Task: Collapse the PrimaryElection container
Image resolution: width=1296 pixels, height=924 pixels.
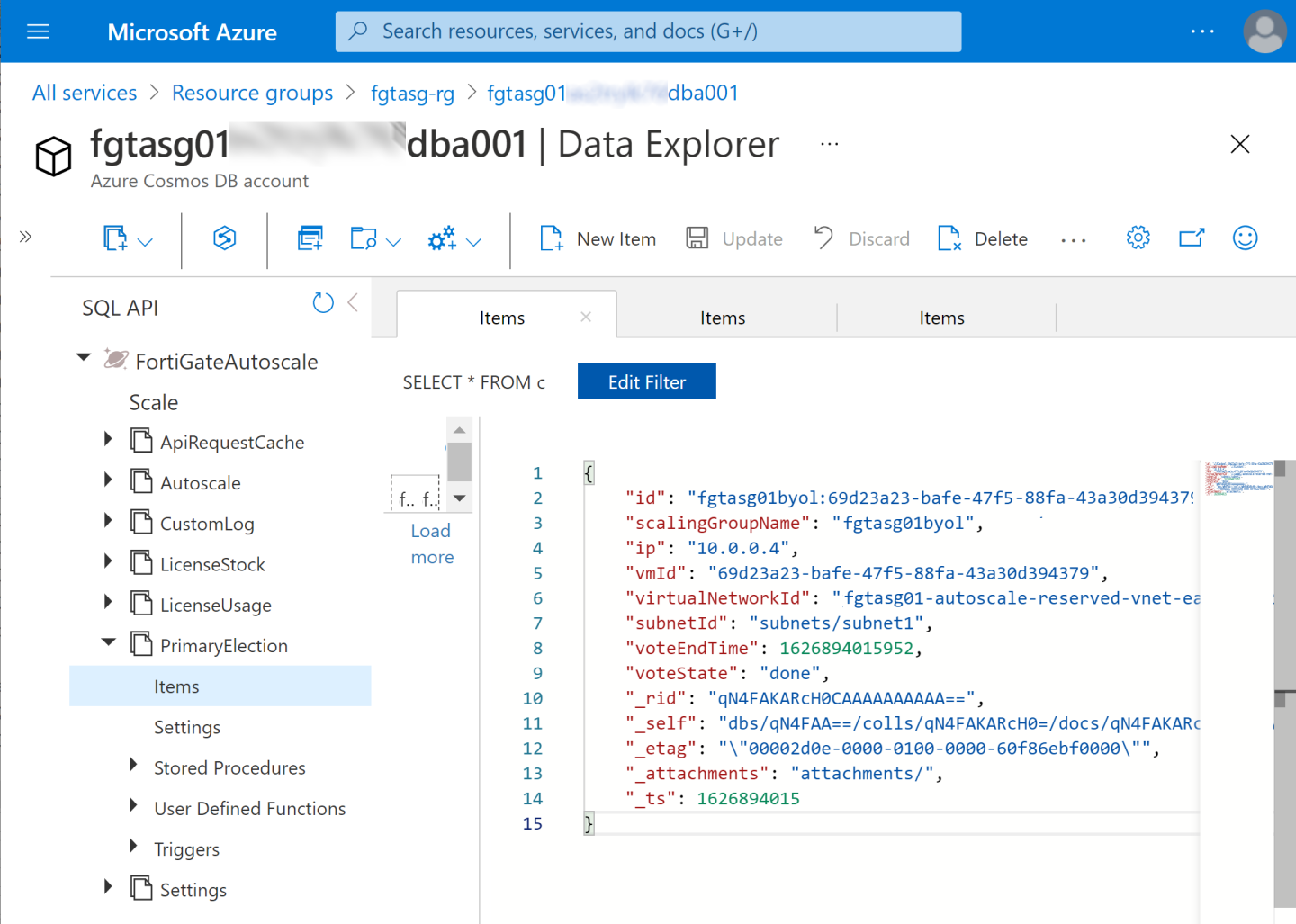Action: pyautogui.click(x=108, y=642)
